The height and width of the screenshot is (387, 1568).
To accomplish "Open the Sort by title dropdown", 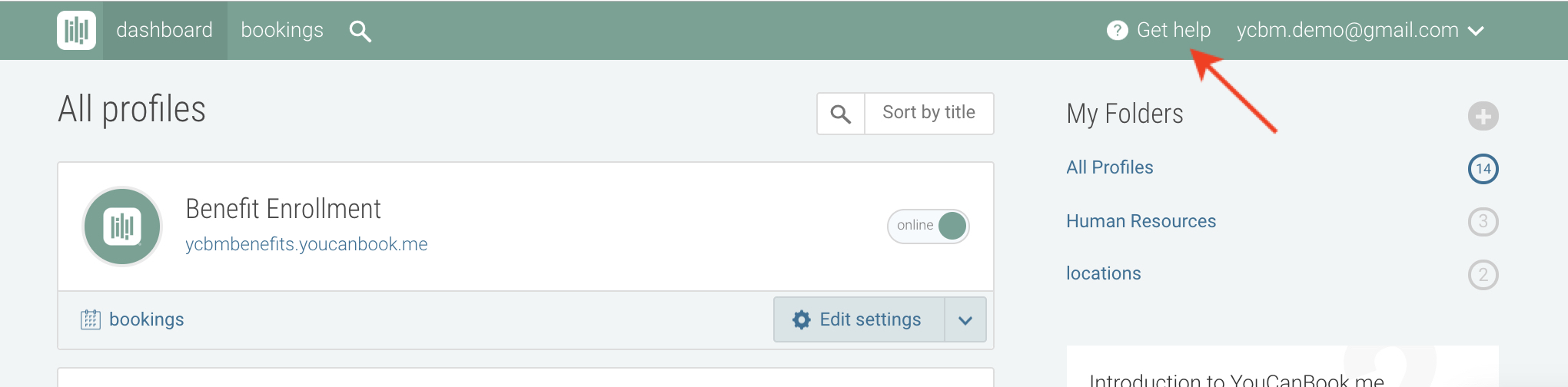I will pyautogui.click(x=929, y=113).
